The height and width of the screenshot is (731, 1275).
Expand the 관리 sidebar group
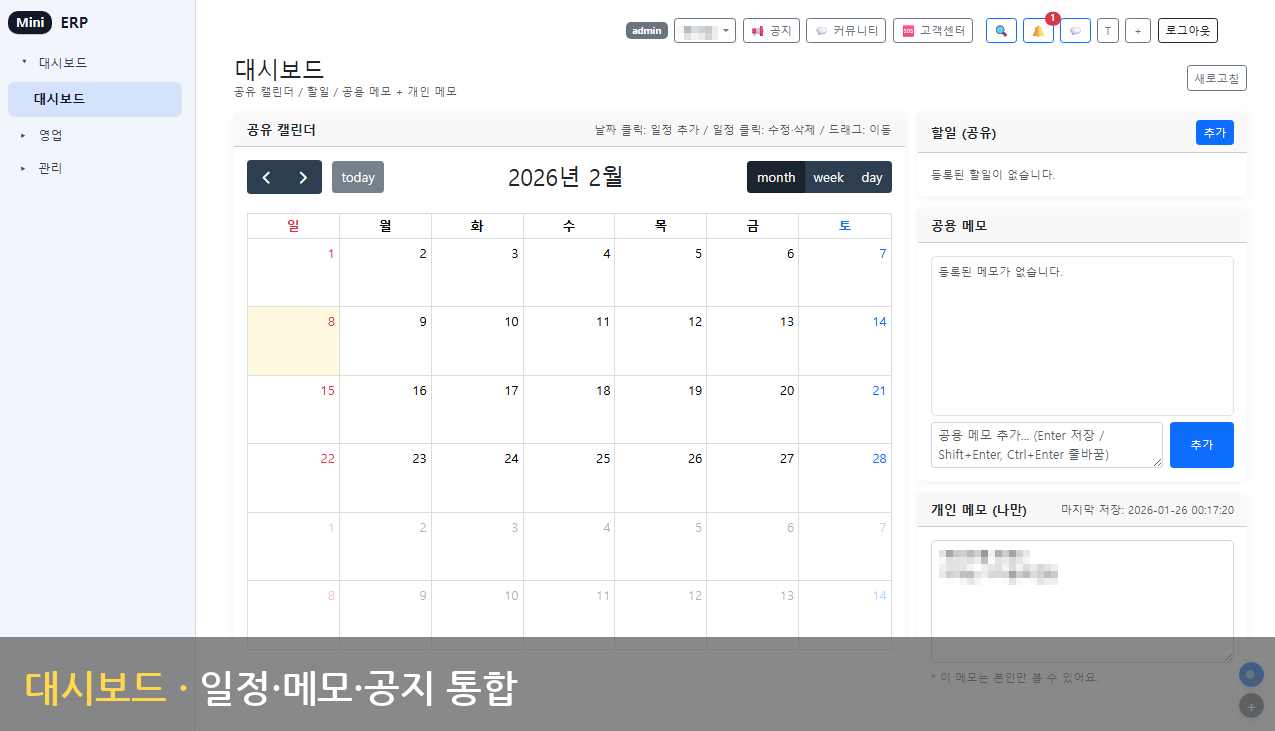point(50,168)
